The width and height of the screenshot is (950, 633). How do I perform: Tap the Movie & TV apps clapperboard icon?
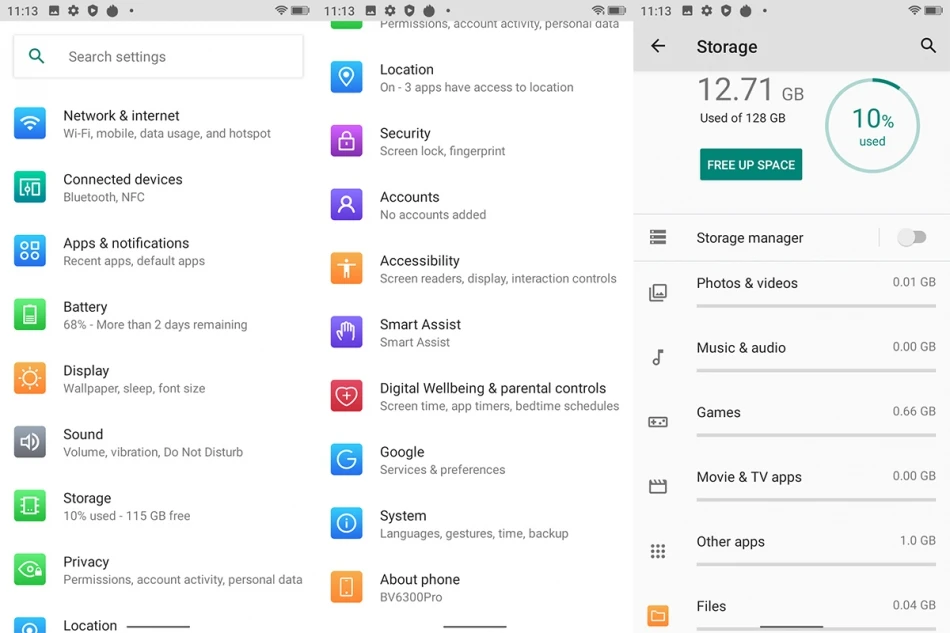coord(658,486)
